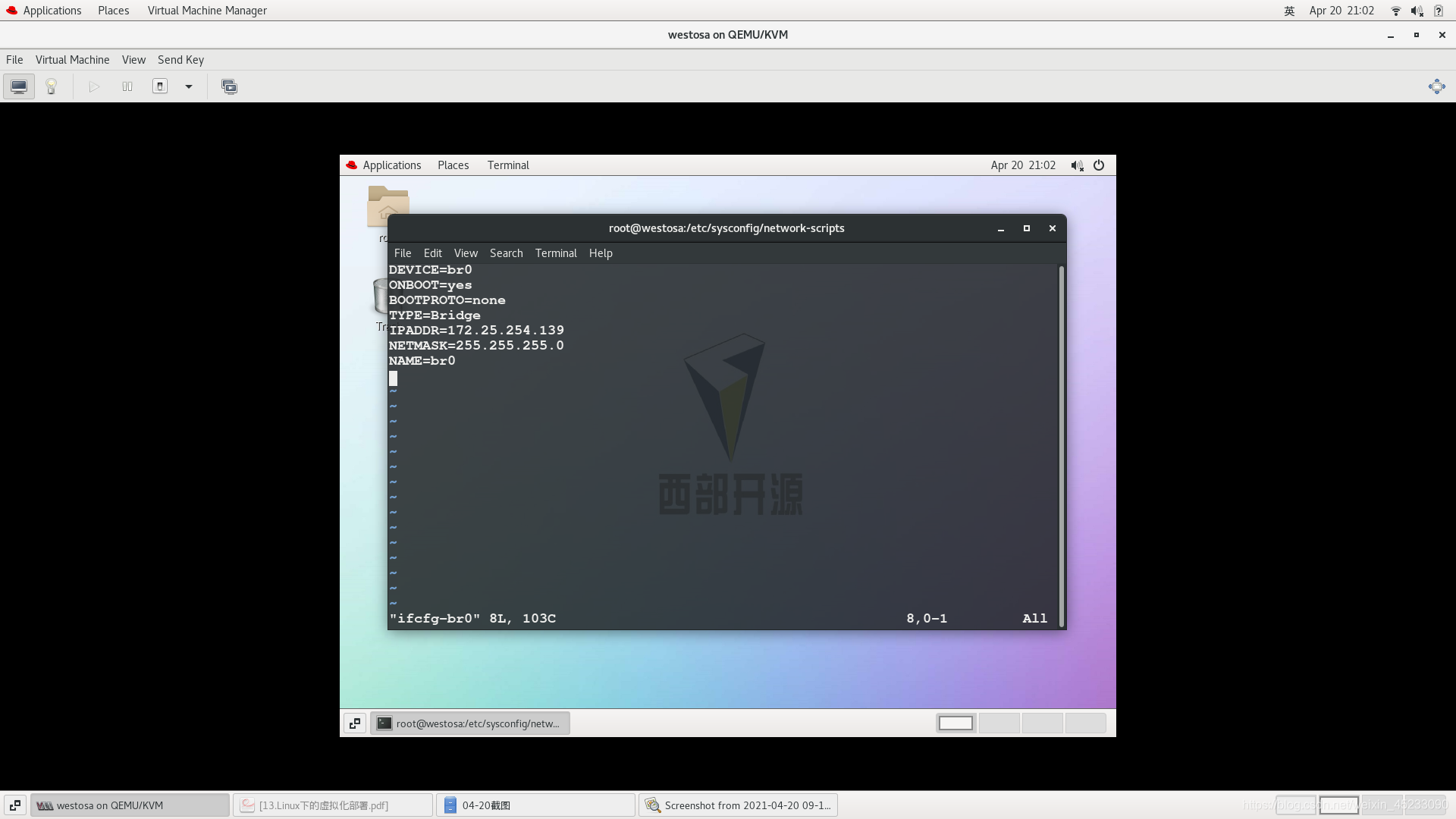This screenshot has width=1456, height=819.
Task: Click the vim status "ifcfg-br0" 8L, 103C
Action: point(472,619)
